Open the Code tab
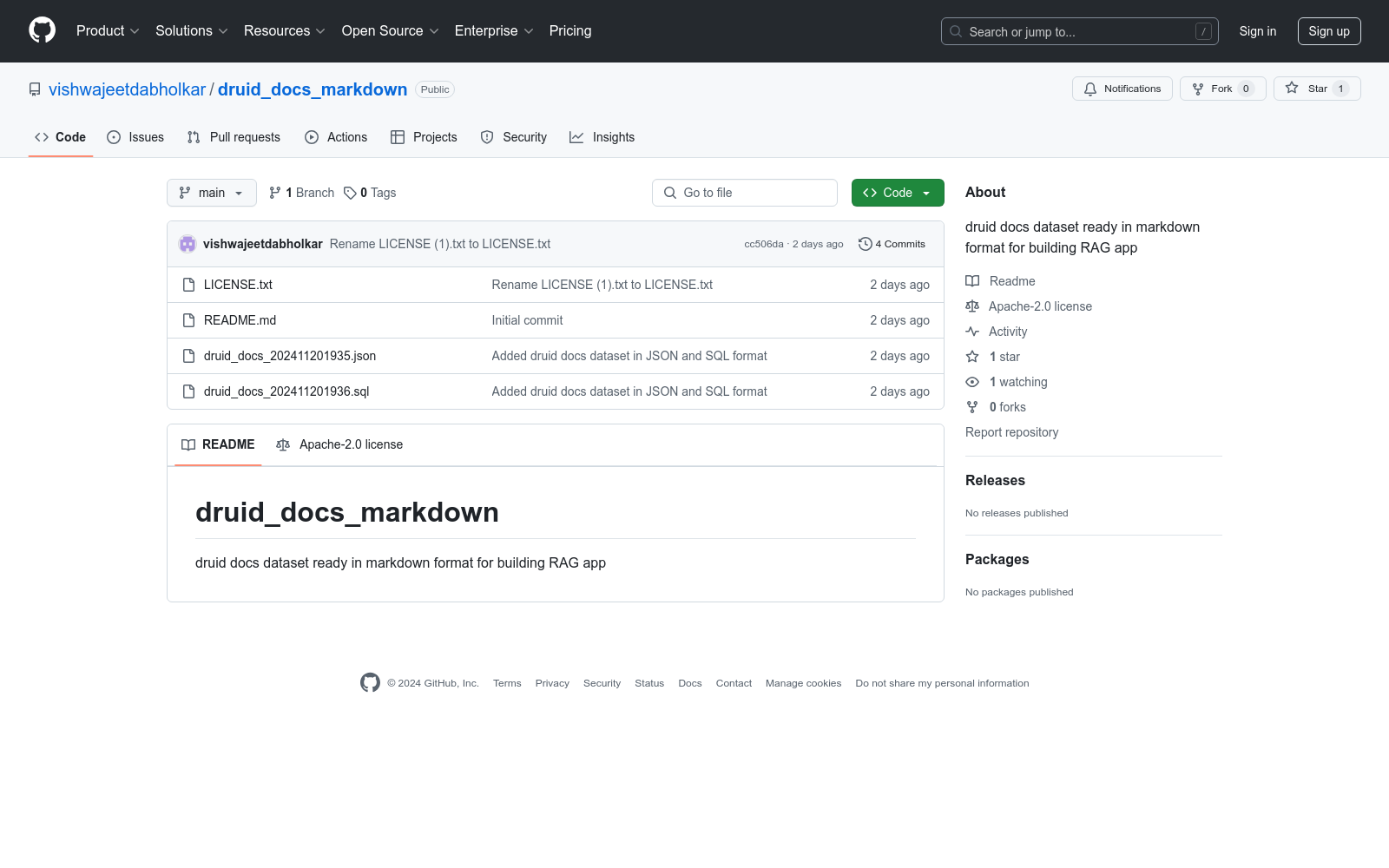 pyautogui.click(x=61, y=137)
